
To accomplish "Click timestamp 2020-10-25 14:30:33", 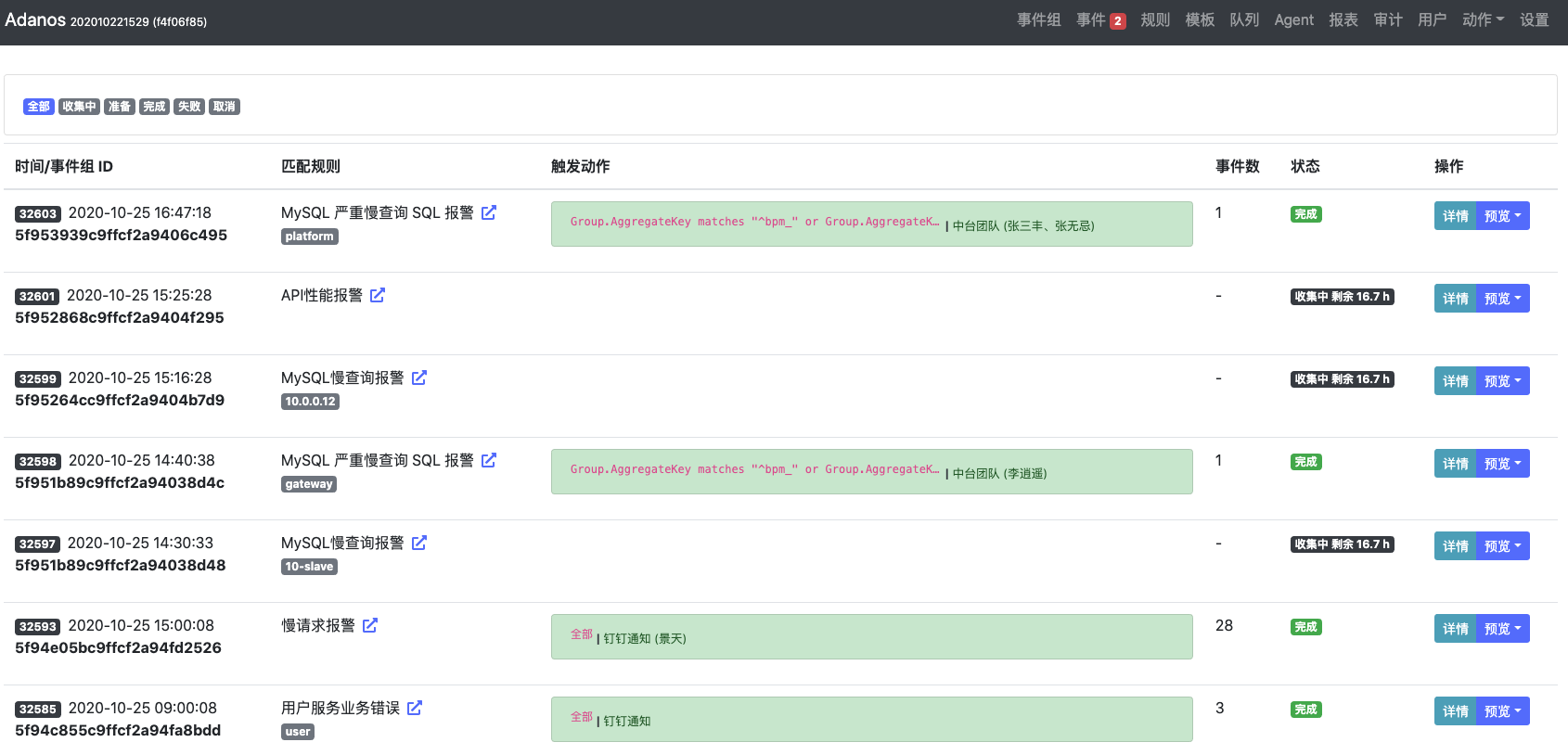I will pyautogui.click(x=140, y=543).
